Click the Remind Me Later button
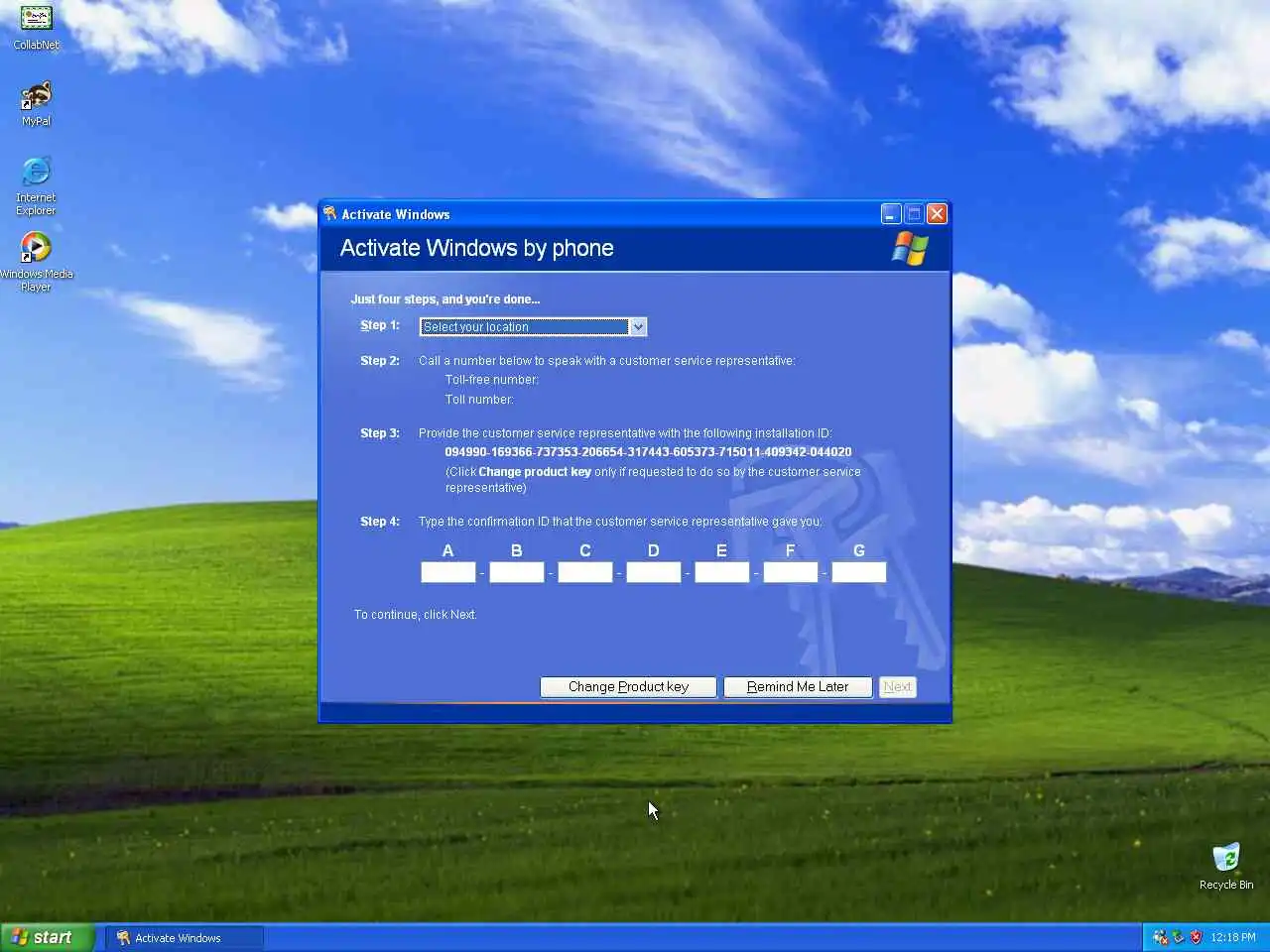 click(798, 687)
